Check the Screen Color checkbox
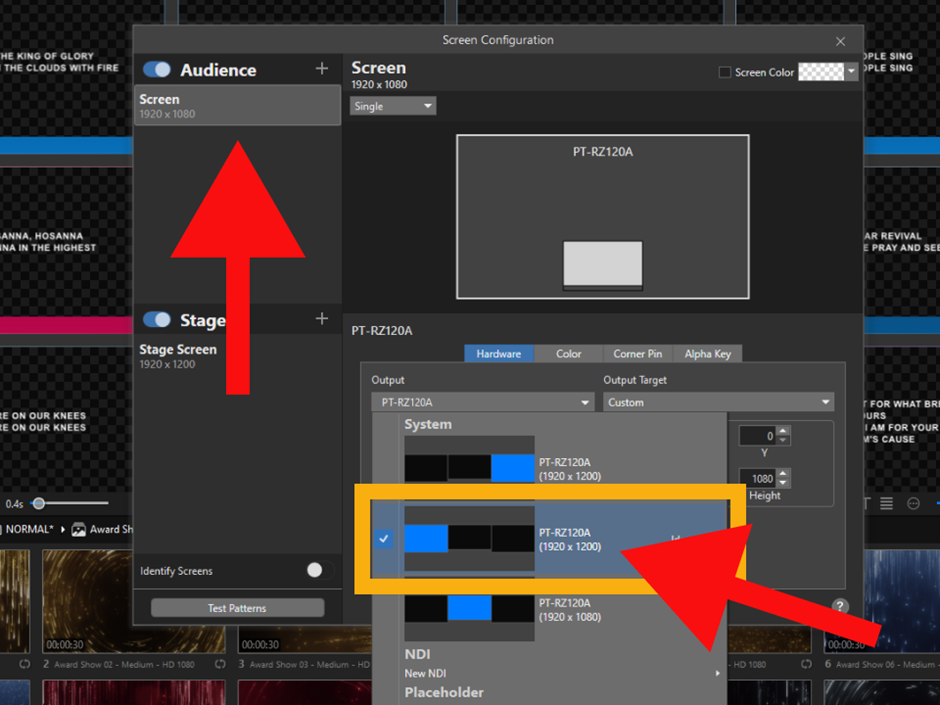The image size is (940, 705). click(x=725, y=72)
